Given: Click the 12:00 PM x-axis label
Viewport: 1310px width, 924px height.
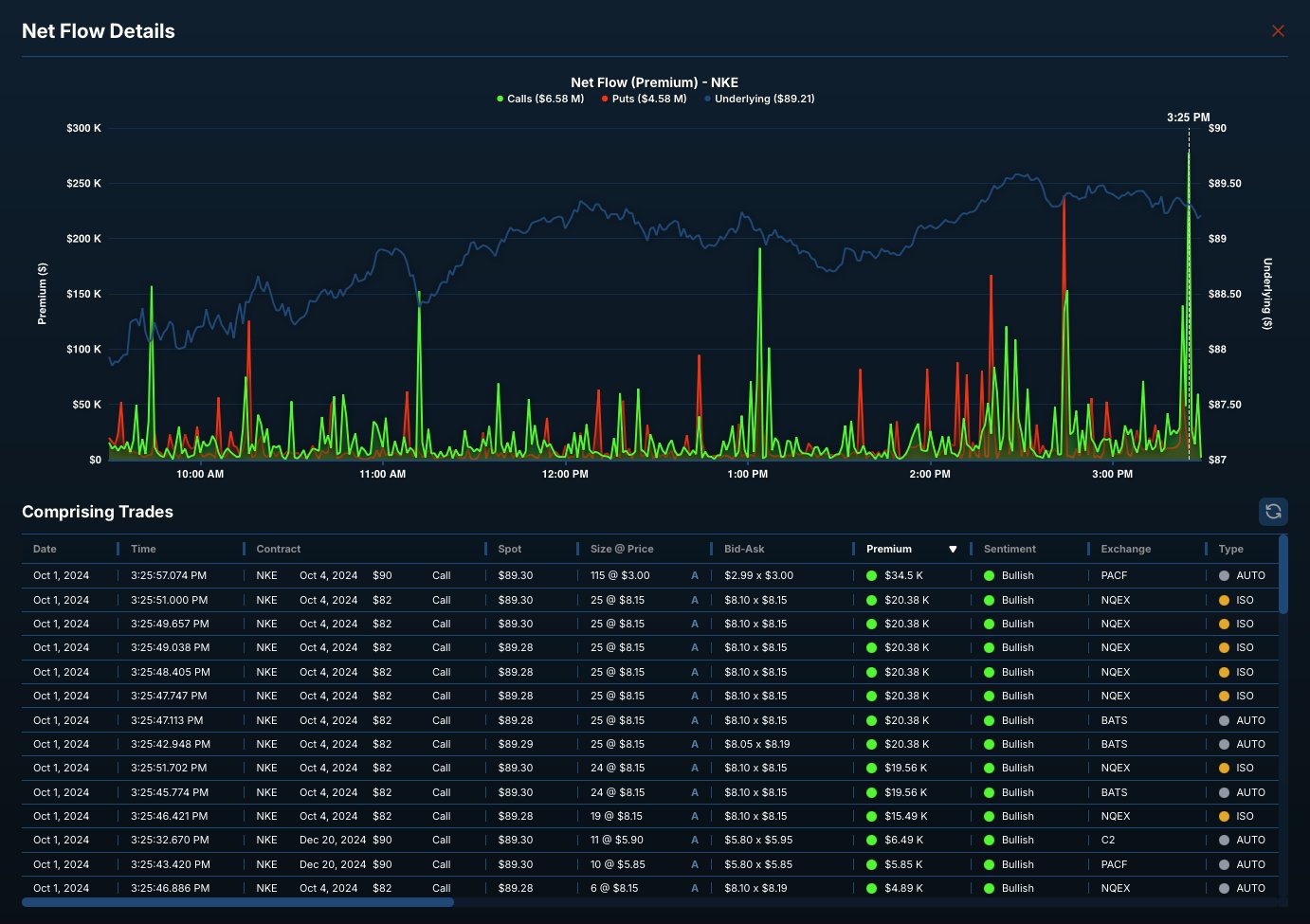Looking at the screenshot, I should (565, 474).
